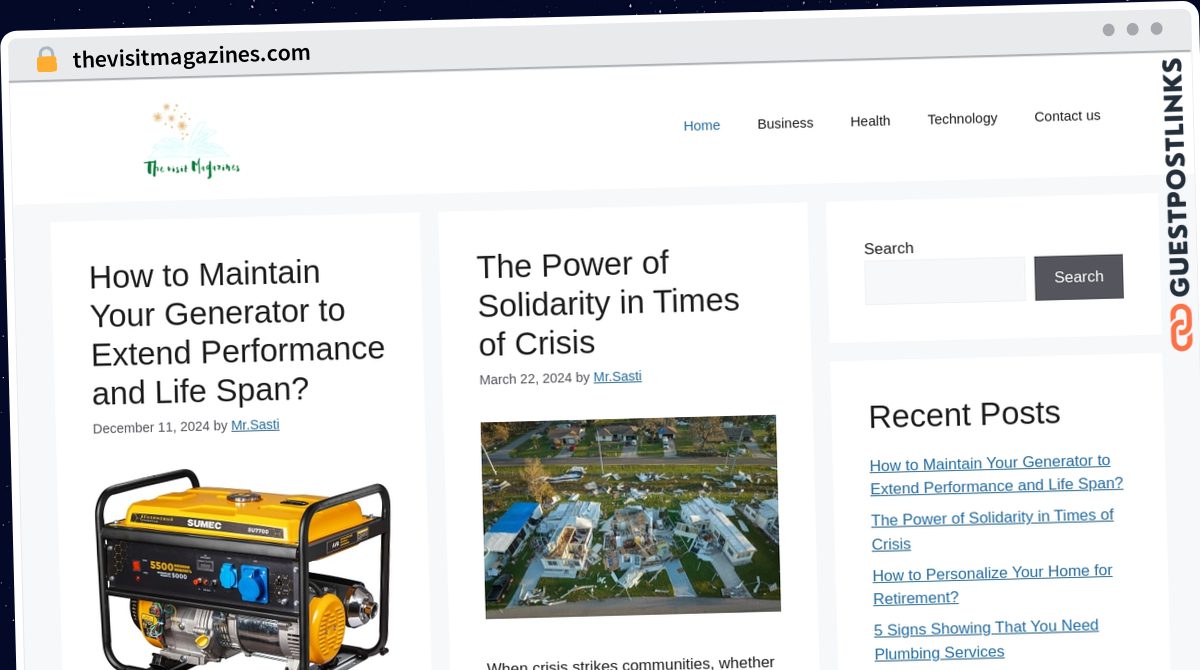Open Mr.Sasti author link under generator post
The width and height of the screenshot is (1200, 670).
tap(255, 425)
